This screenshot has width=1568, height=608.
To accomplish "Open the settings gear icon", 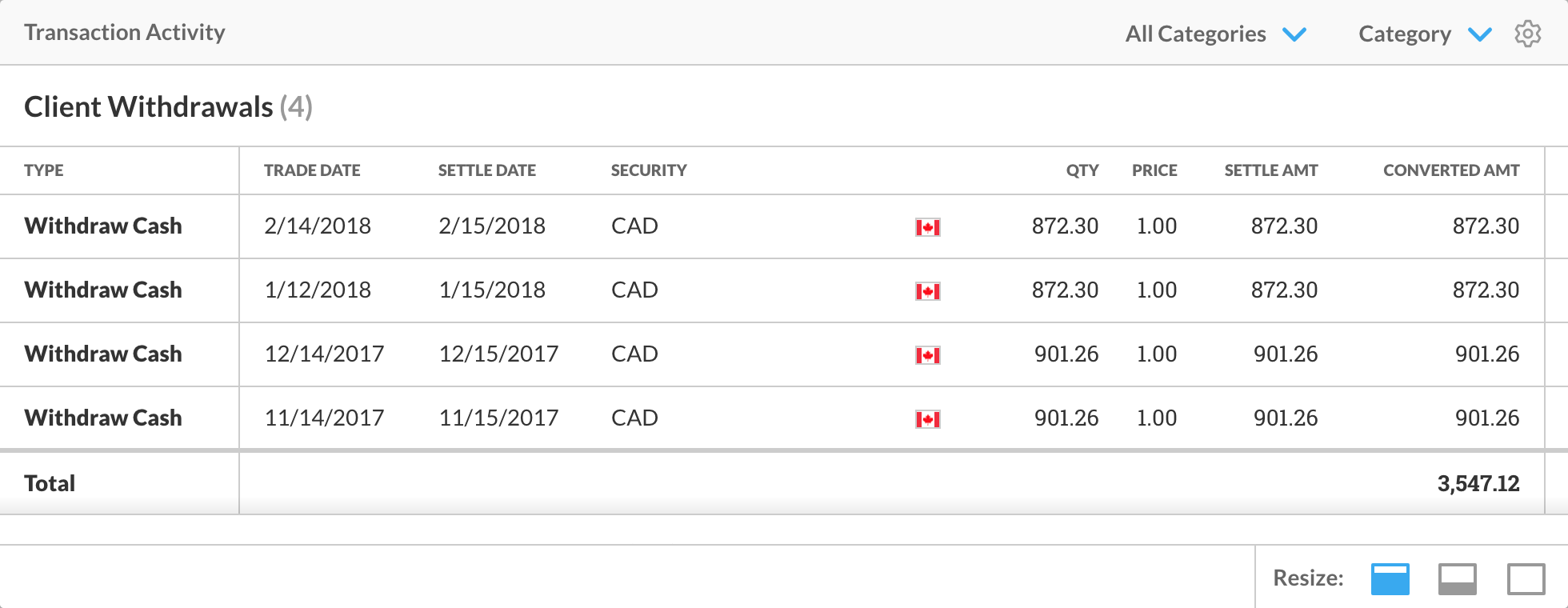I will coord(1527,34).
